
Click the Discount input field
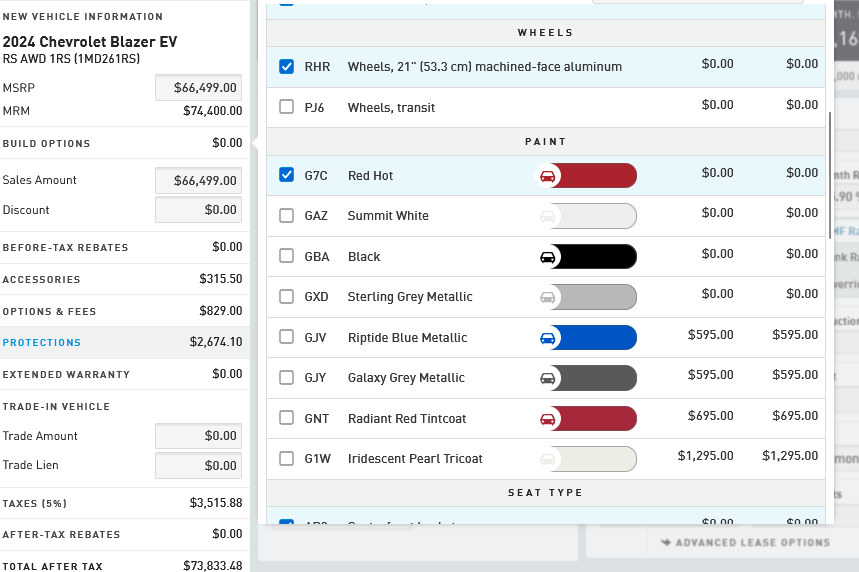coord(198,210)
